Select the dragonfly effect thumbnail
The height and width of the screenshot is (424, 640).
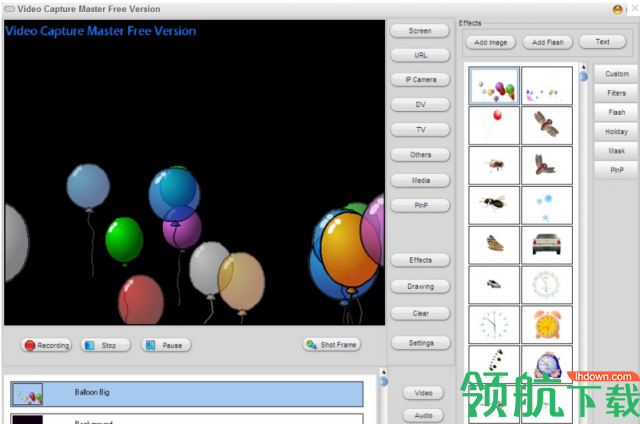pyautogui.click(x=547, y=126)
